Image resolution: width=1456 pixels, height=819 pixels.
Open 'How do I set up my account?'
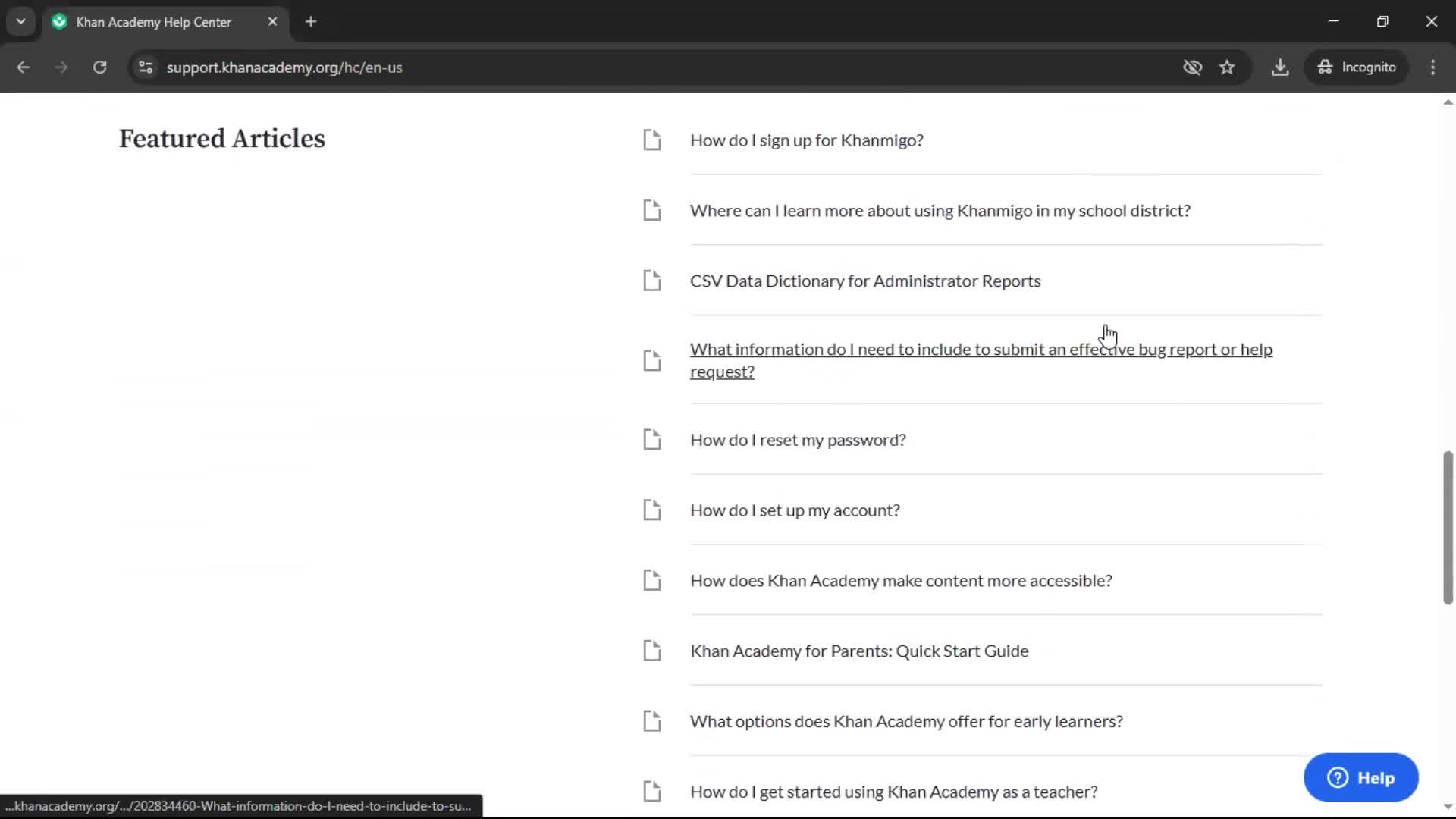pyautogui.click(x=795, y=510)
